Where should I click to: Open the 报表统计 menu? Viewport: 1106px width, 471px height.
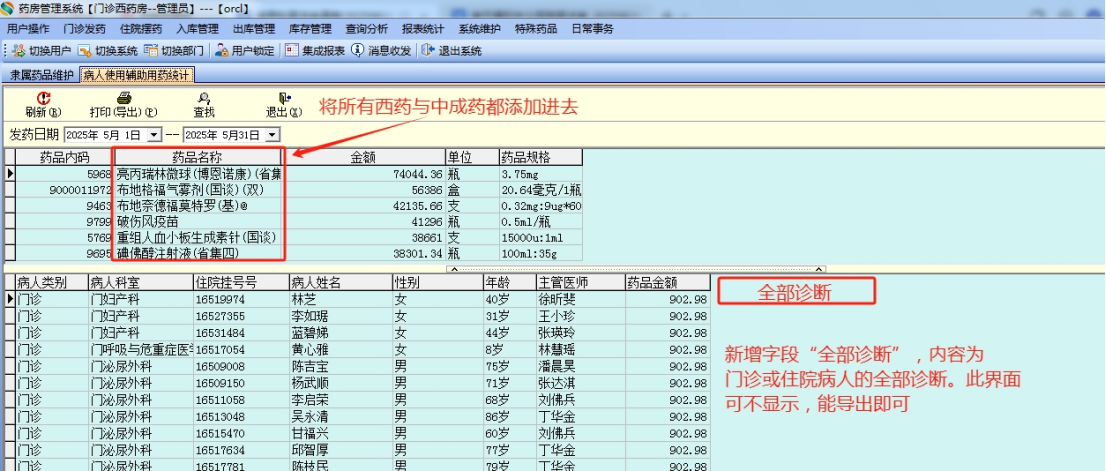(423, 29)
